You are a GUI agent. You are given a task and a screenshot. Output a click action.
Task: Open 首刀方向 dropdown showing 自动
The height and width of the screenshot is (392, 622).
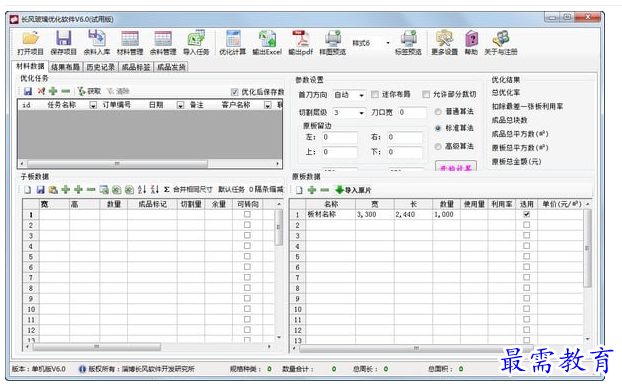[x=361, y=95]
